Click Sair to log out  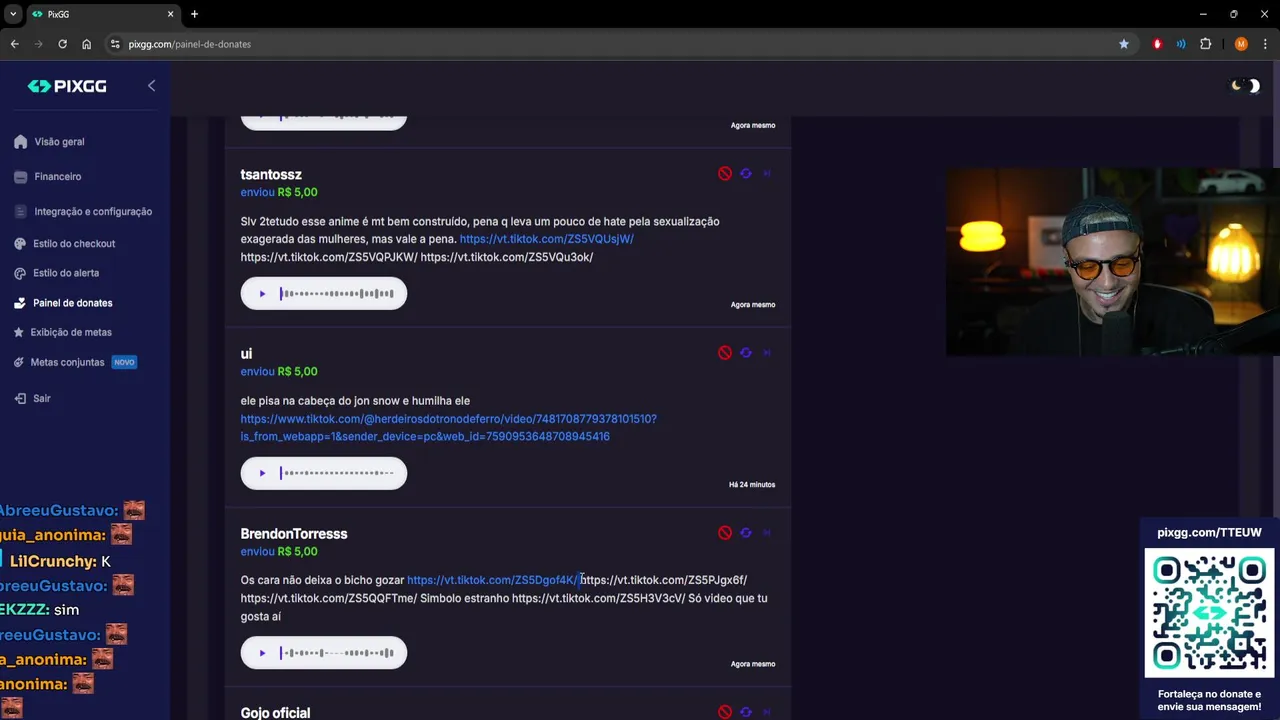pyautogui.click(x=41, y=398)
